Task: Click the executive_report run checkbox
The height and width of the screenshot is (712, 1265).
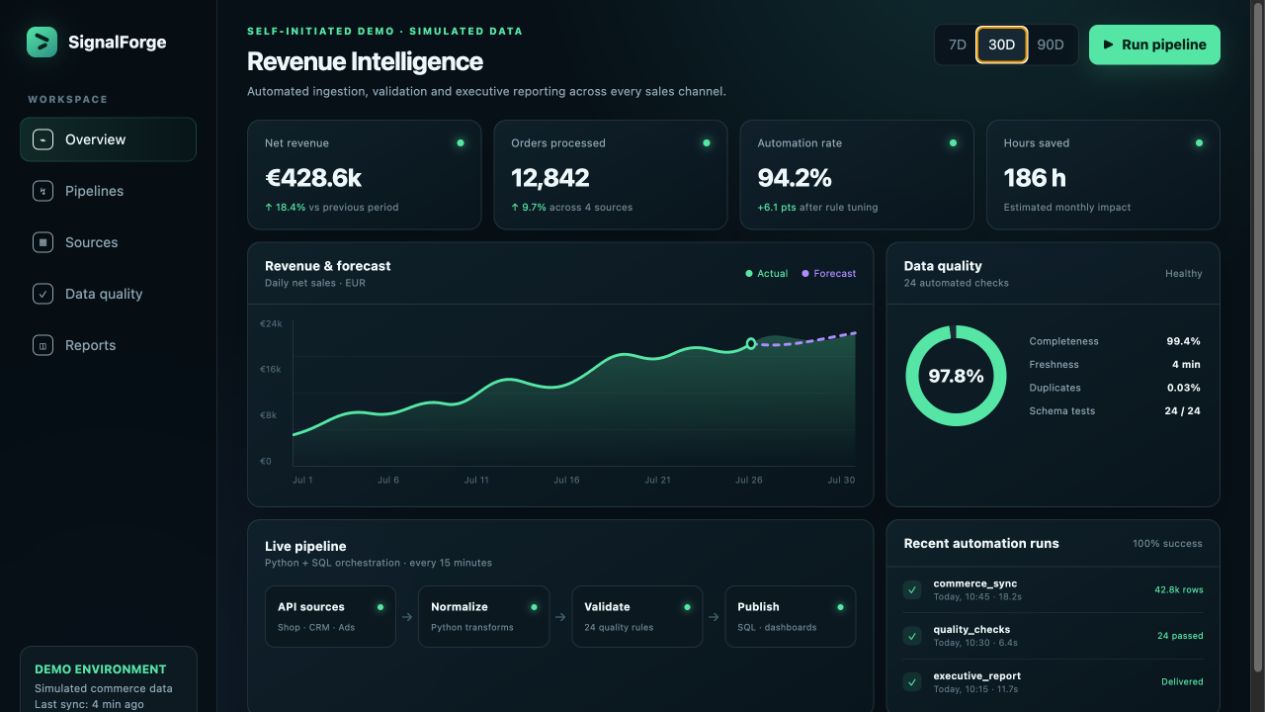Action: 912,682
